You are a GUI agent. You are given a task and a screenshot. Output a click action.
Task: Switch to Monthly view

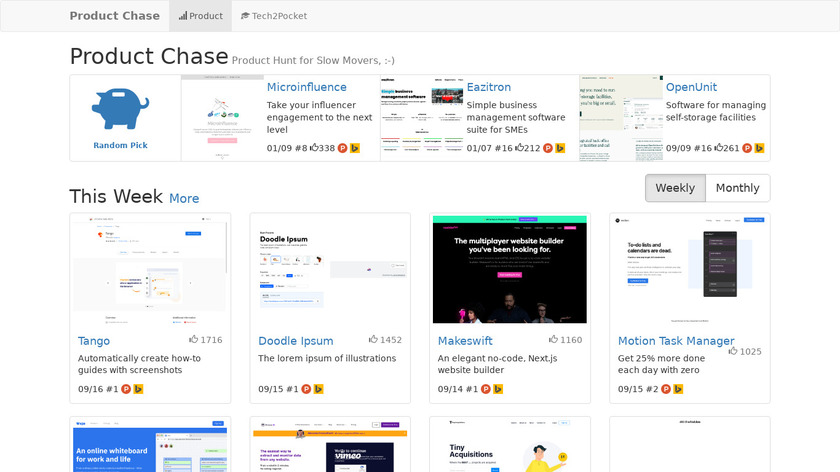[x=737, y=188]
